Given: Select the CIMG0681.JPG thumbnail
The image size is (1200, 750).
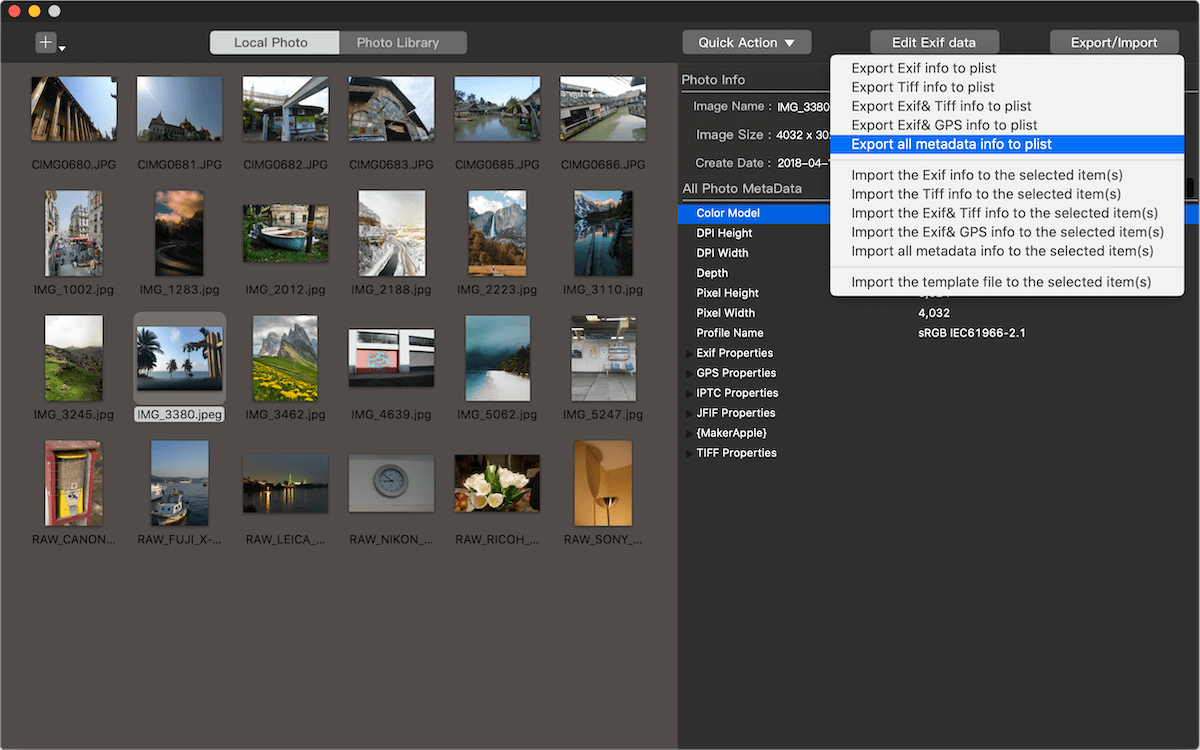Looking at the screenshot, I should tap(179, 109).
